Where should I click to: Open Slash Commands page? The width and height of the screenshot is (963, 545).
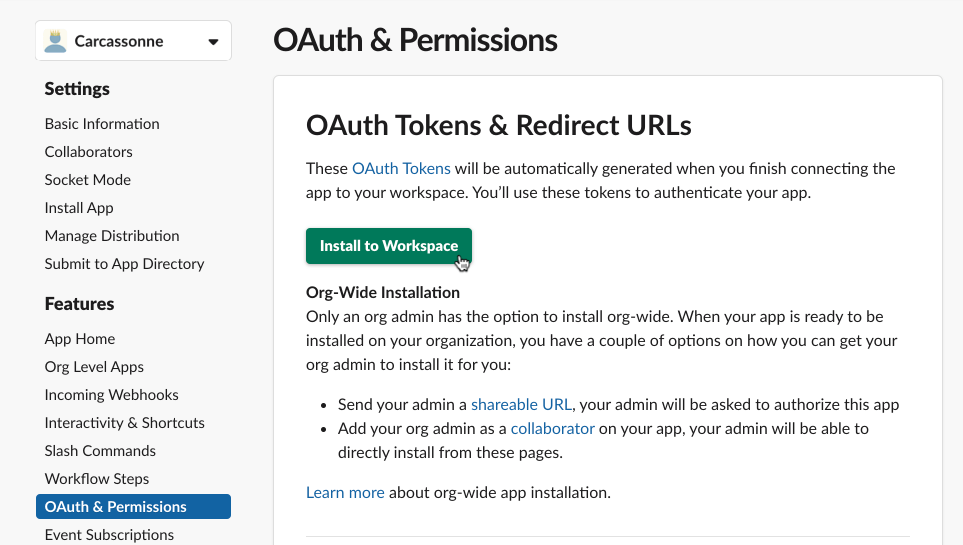pyautogui.click(x=100, y=451)
